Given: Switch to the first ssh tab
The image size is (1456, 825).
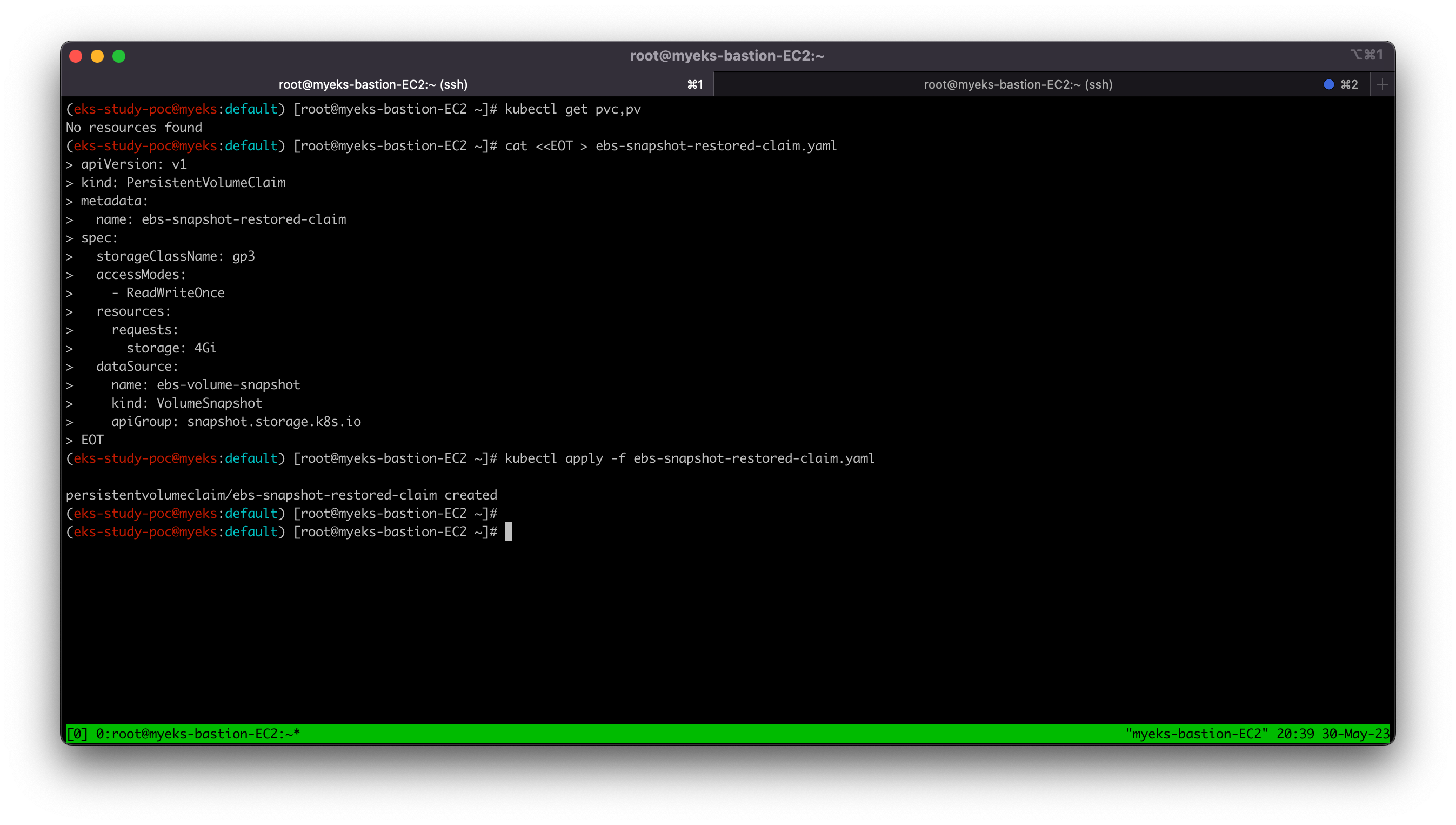Looking at the screenshot, I should click(x=372, y=84).
